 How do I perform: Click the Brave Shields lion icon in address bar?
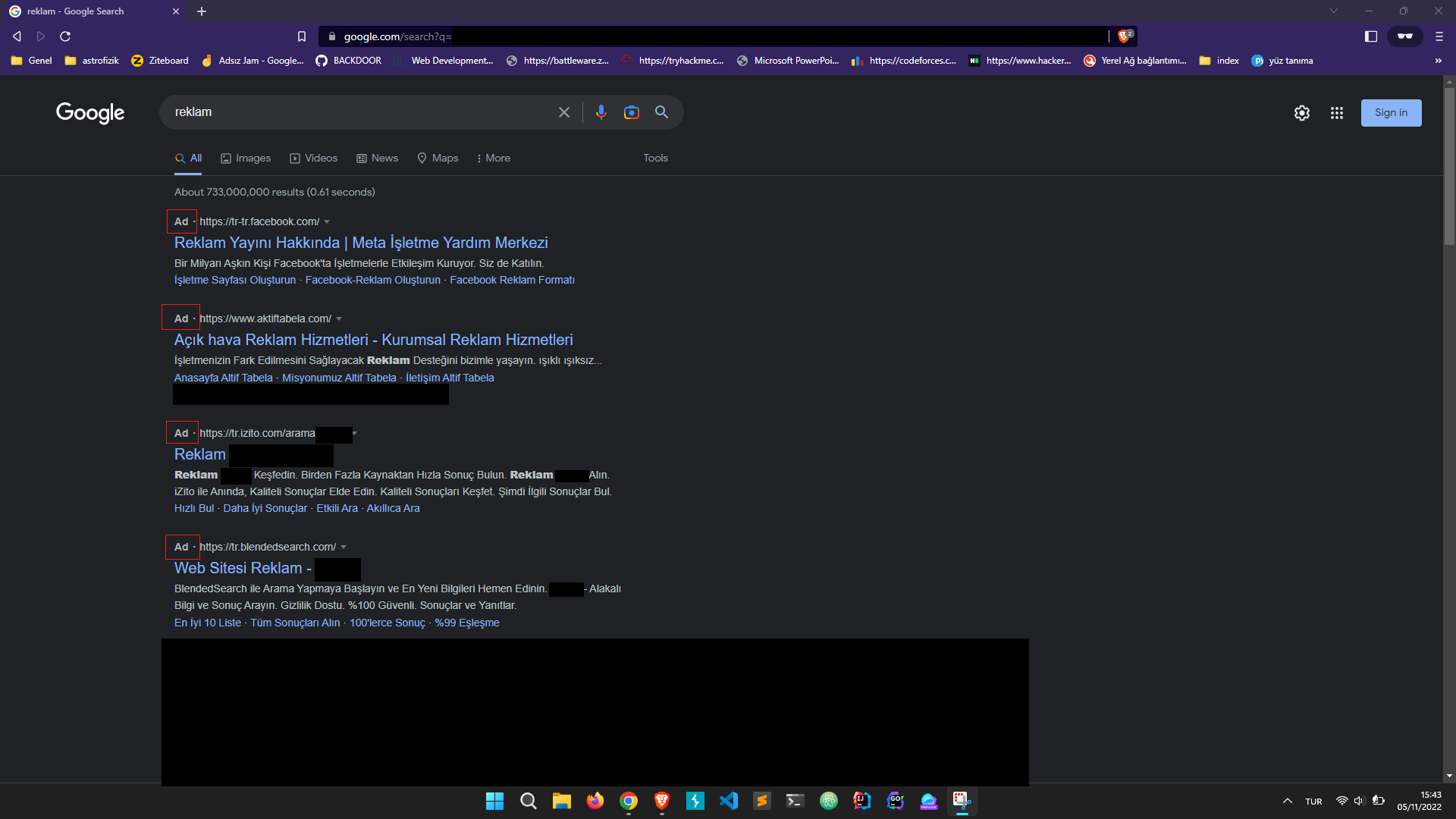[1125, 36]
